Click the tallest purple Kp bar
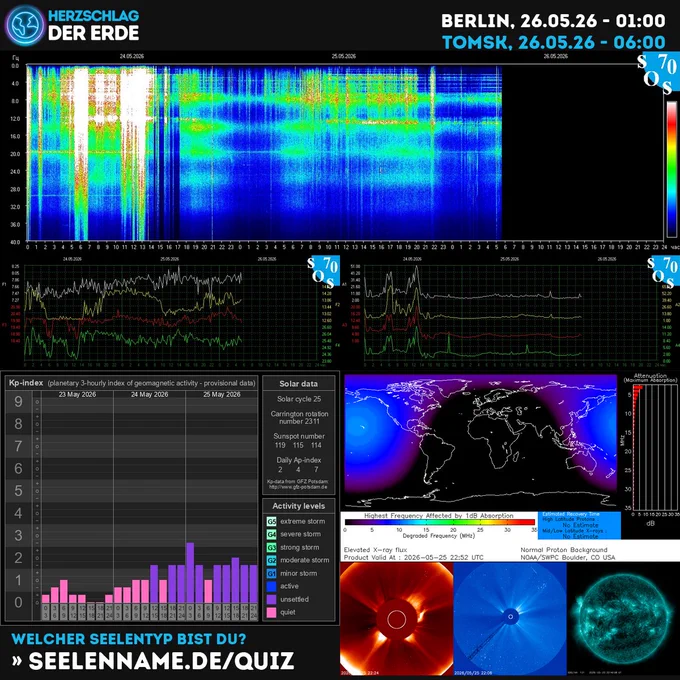 tap(190, 572)
